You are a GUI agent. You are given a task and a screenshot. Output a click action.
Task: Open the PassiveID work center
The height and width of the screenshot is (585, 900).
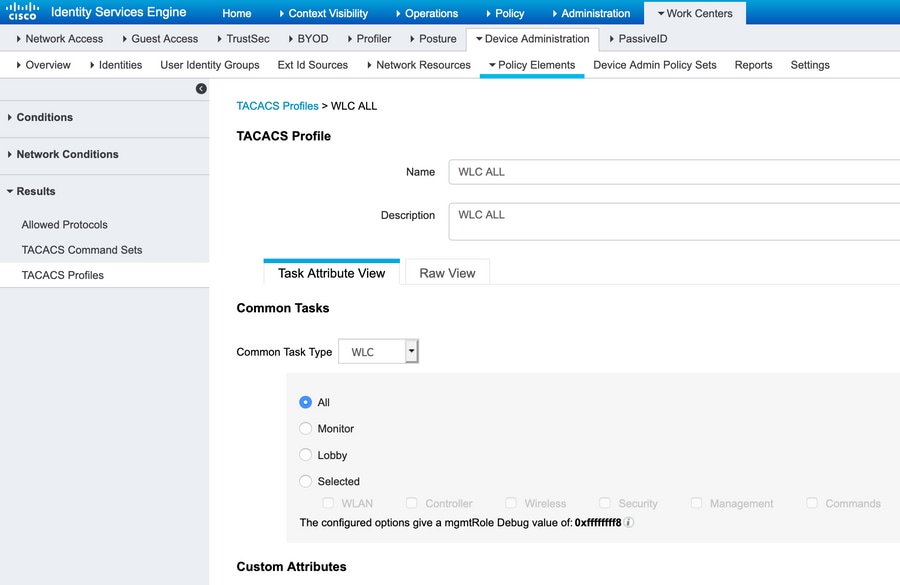tap(638, 38)
